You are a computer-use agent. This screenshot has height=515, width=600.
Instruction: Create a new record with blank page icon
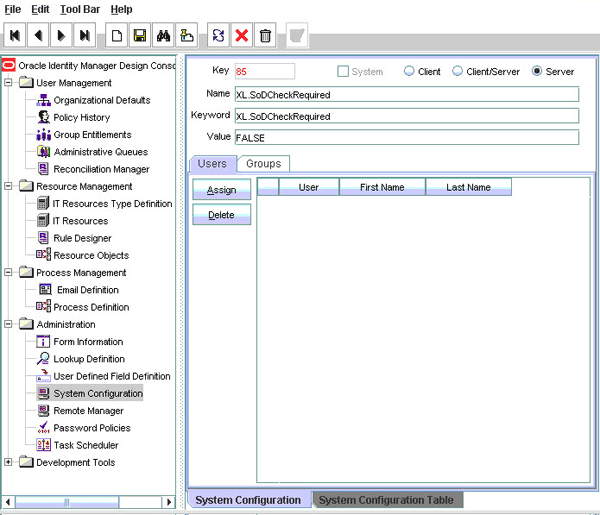pos(116,35)
